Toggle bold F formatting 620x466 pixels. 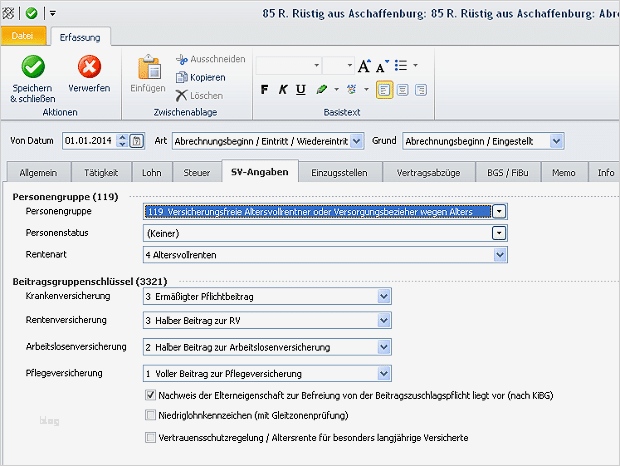pos(265,90)
